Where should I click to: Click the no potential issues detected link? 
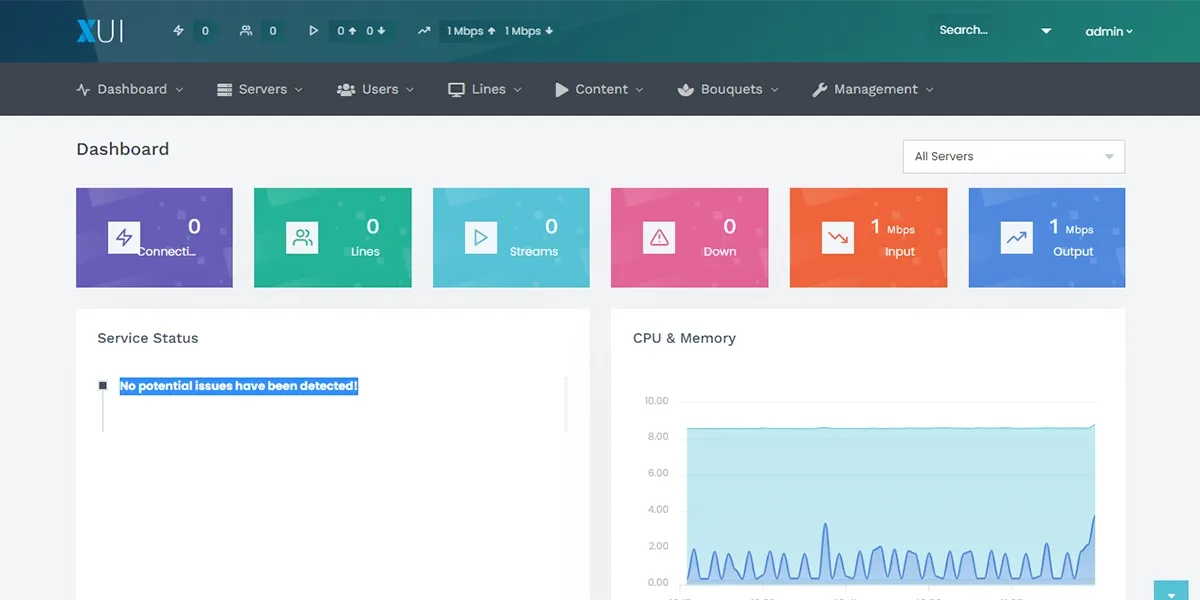pos(238,385)
